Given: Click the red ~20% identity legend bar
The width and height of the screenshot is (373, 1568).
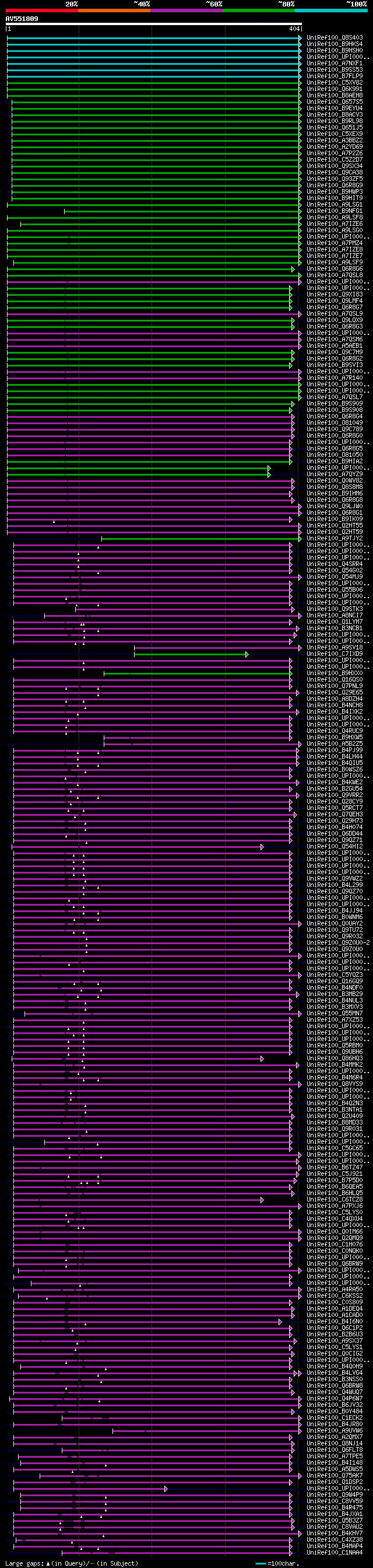Looking at the screenshot, I should 42,11.
